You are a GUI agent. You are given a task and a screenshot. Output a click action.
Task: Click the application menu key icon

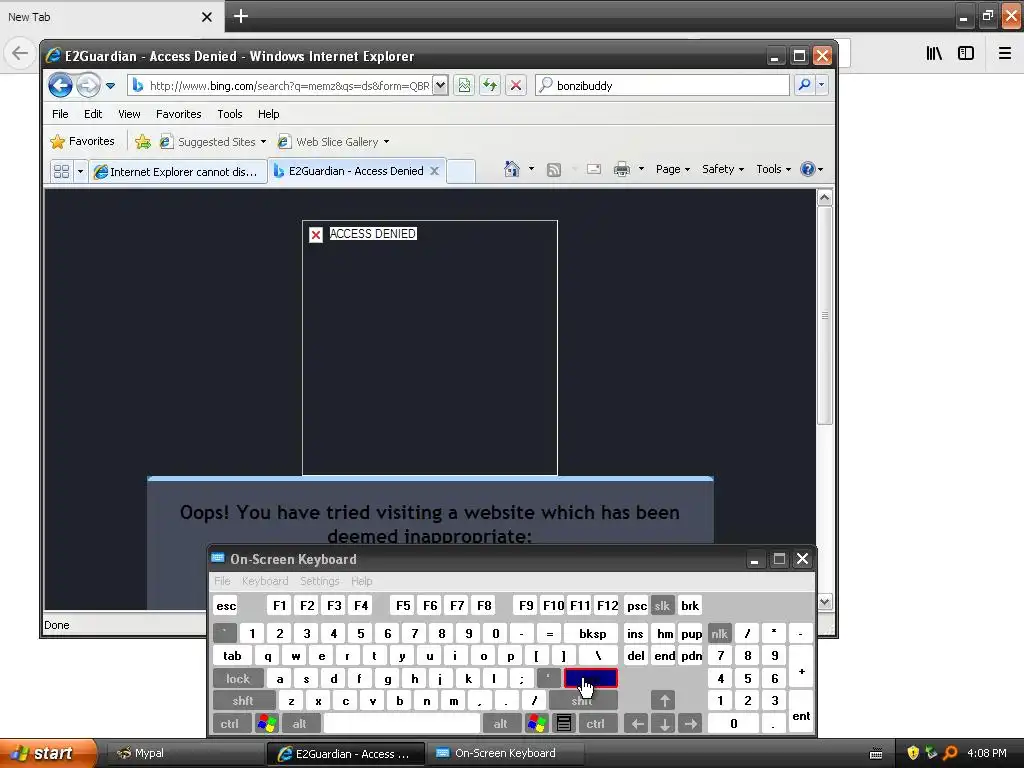564,724
